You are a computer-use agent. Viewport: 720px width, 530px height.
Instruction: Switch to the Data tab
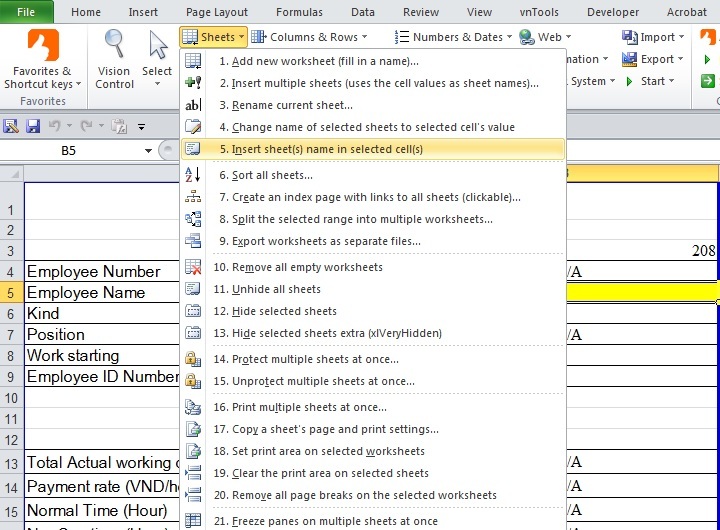tap(363, 12)
